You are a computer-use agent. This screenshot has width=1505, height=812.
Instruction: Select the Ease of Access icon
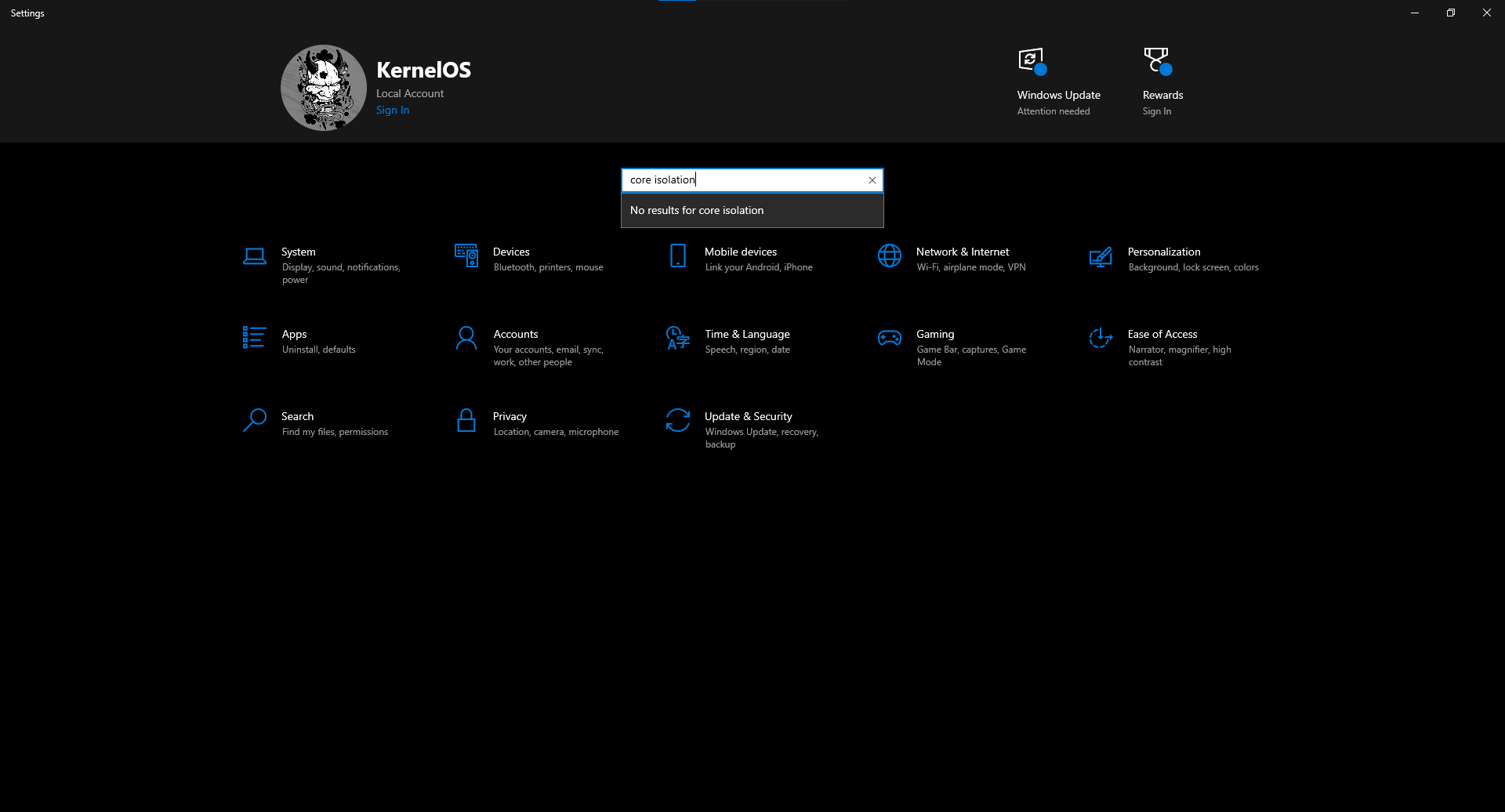tap(1101, 338)
